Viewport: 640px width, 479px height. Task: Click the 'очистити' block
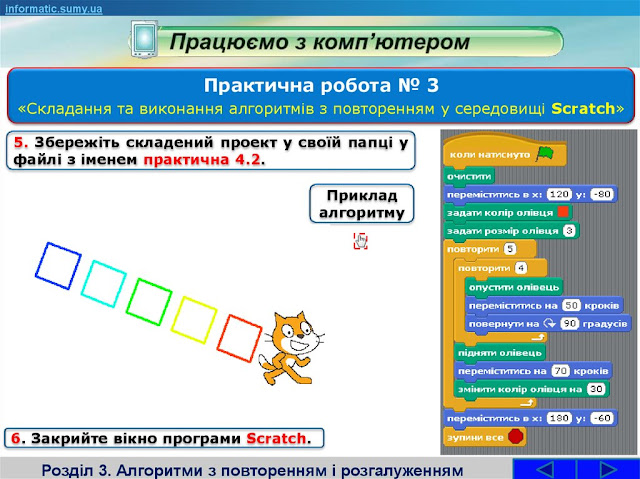click(x=469, y=176)
